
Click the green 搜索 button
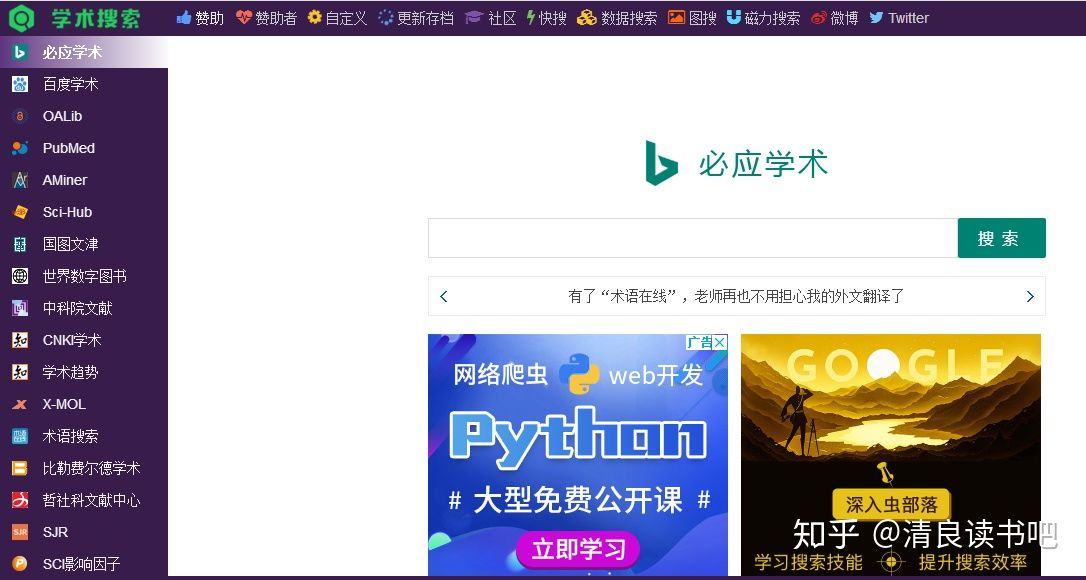[x=1002, y=238]
